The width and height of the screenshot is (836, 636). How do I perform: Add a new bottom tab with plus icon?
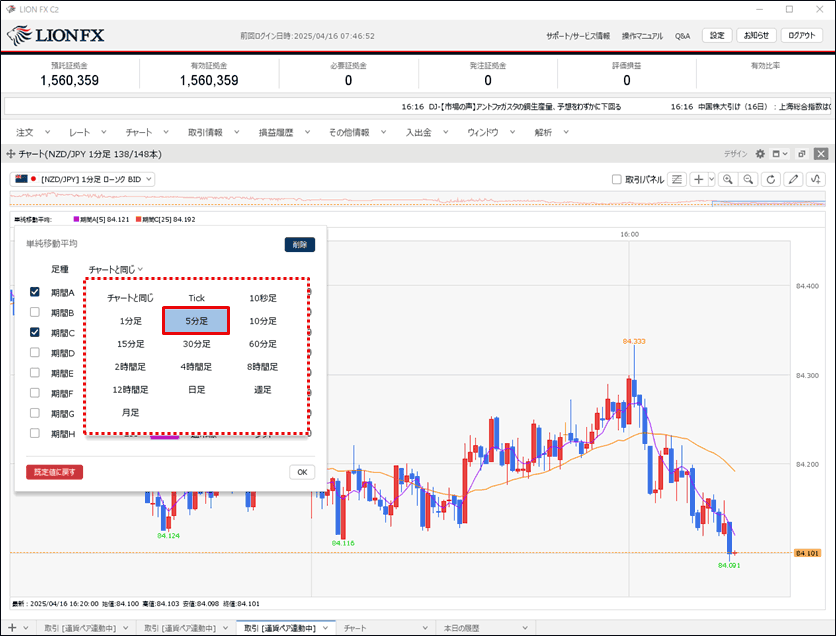click(12, 628)
